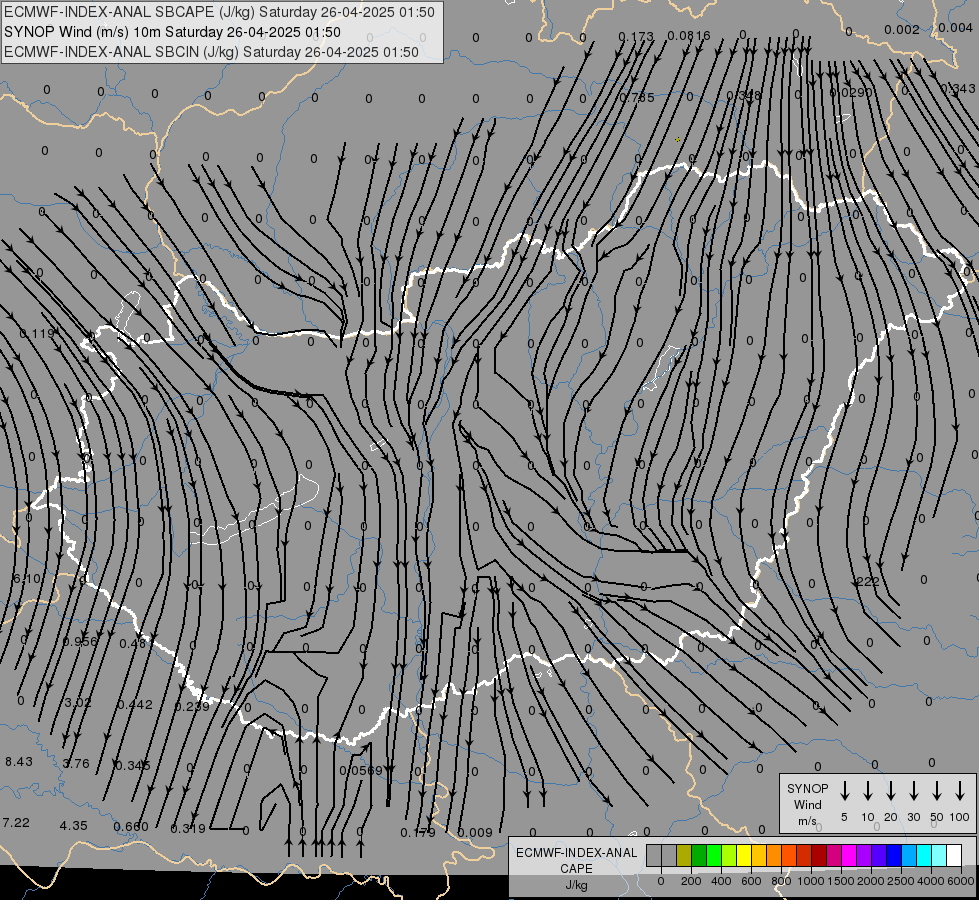Click the CAPE value 0.660 on map

[130, 827]
